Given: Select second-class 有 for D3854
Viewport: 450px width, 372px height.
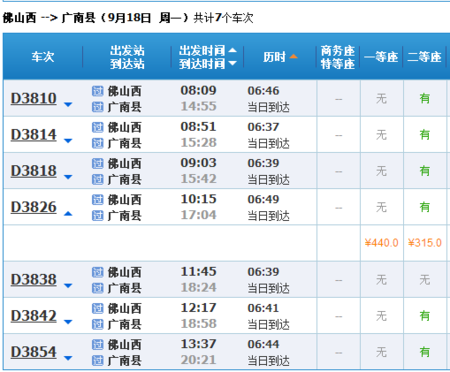Looking at the screenshot, I should point(425,352).
